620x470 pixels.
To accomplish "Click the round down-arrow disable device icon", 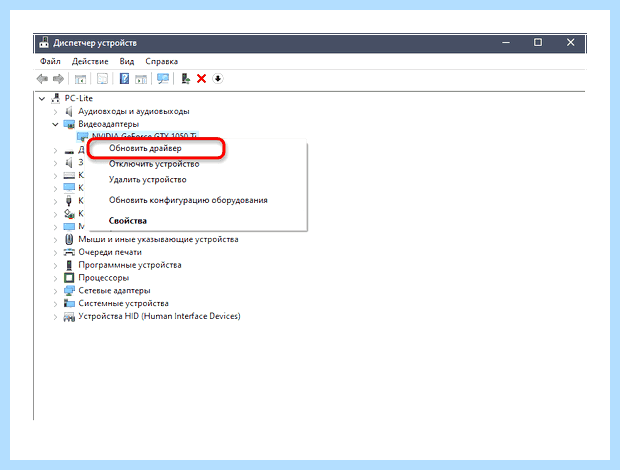I will pos(217,79).
